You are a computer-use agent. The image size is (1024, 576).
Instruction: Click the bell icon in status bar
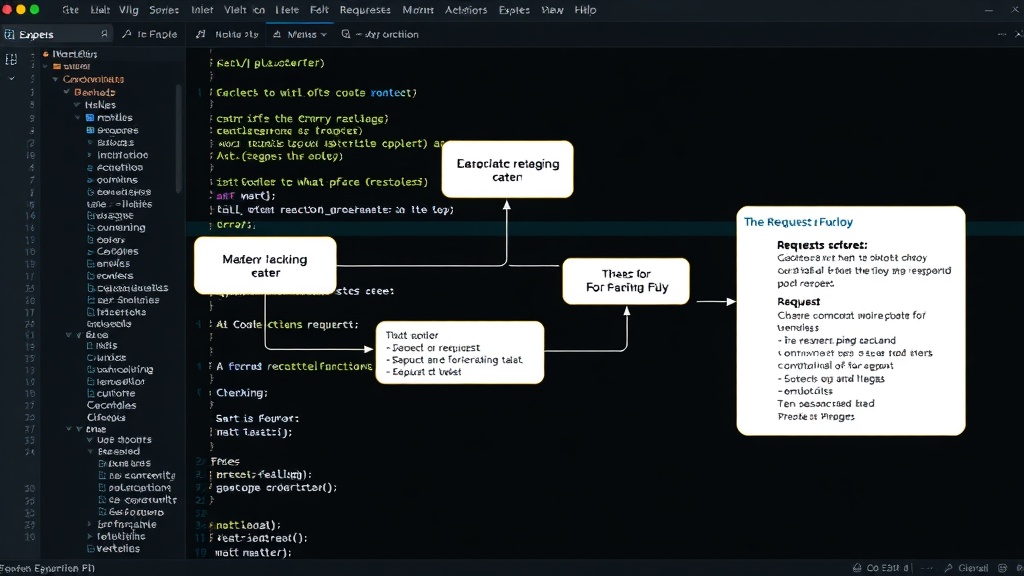(x=857, y=568)
